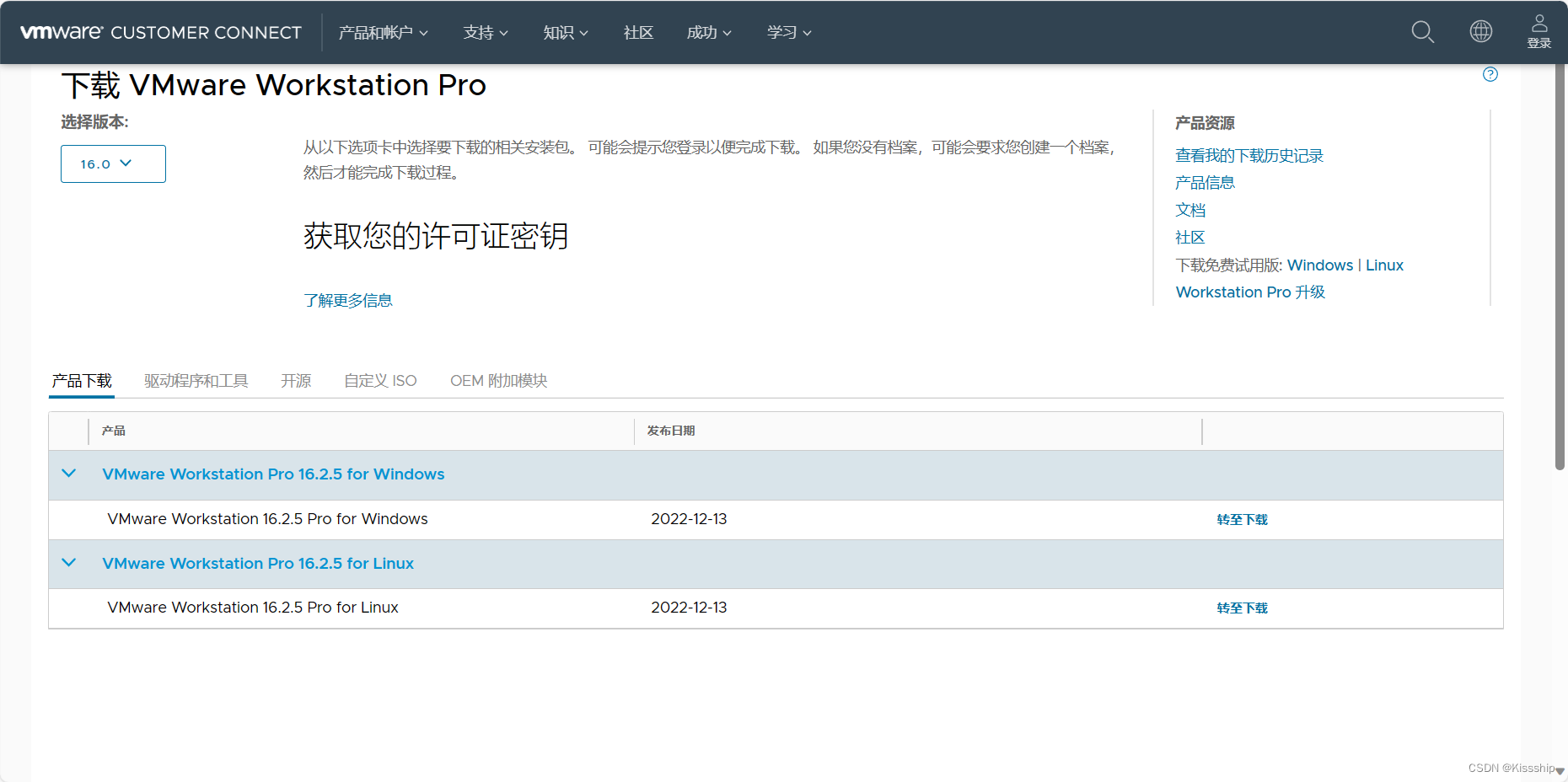Click the 发布日期 column header
Screen dimensions: 1568x782
(x=671, y=431)
